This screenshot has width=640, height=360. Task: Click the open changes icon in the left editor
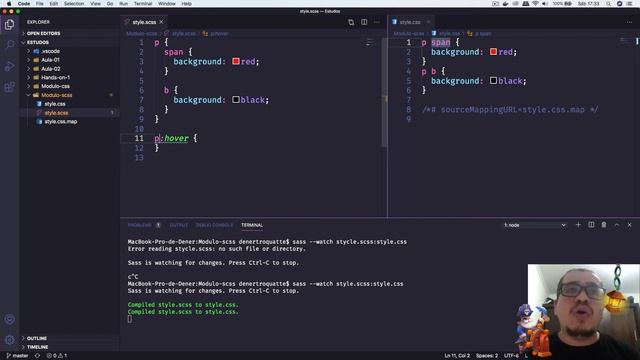(x=351, y=22)
